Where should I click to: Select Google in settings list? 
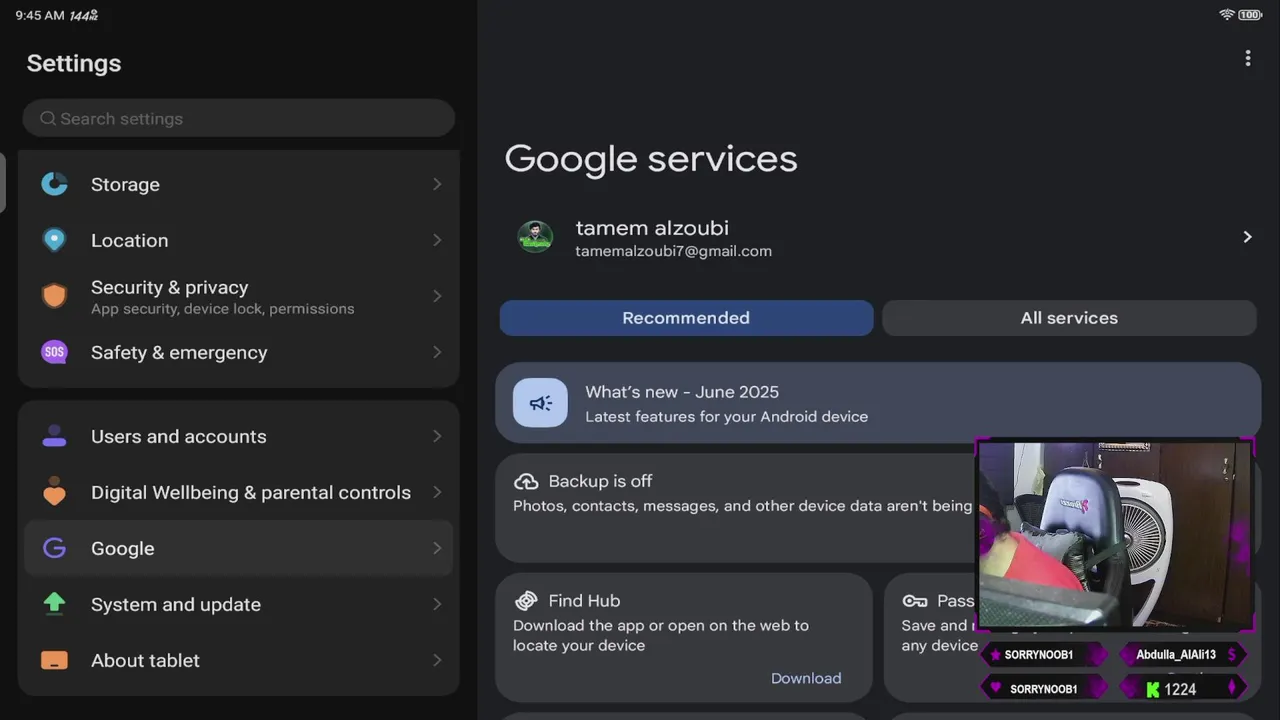239,548
